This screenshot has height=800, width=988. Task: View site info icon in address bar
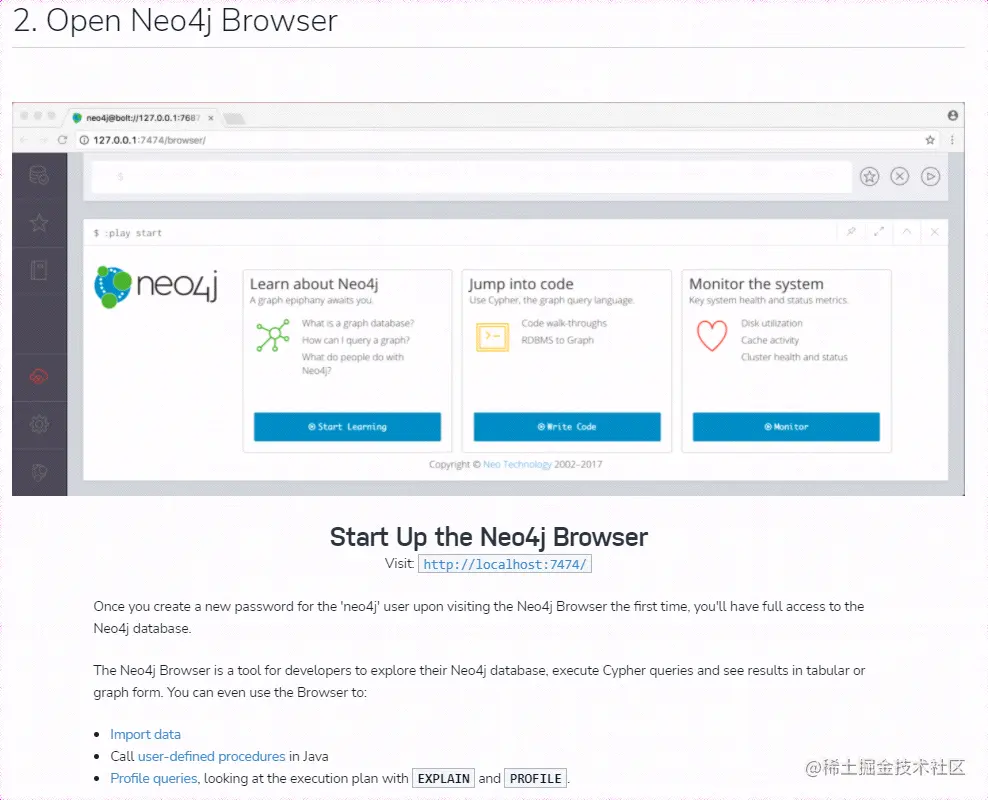(84, 140)
